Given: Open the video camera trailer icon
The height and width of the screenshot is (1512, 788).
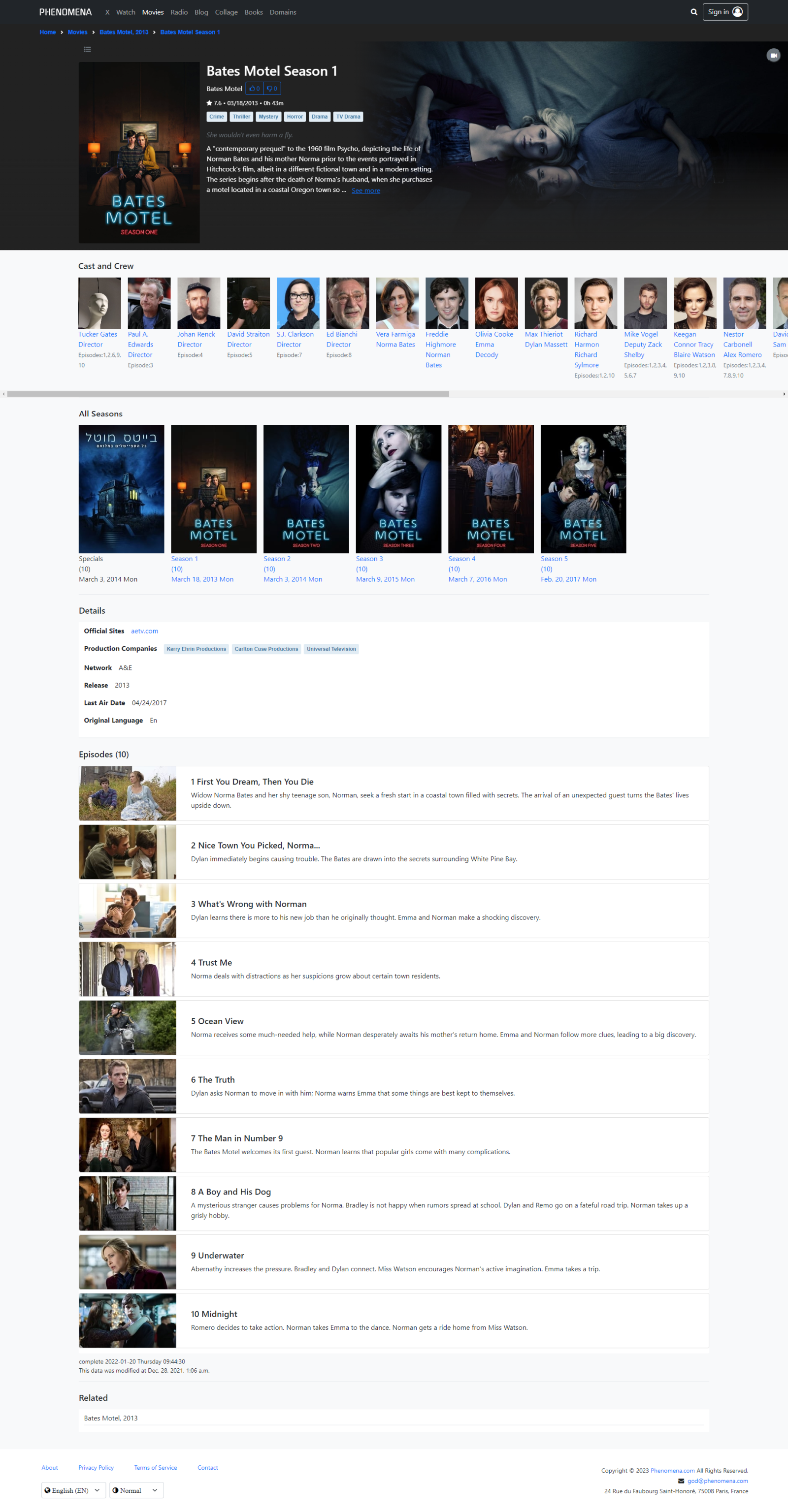Looking at the screenshot, I should click(773, 55).
